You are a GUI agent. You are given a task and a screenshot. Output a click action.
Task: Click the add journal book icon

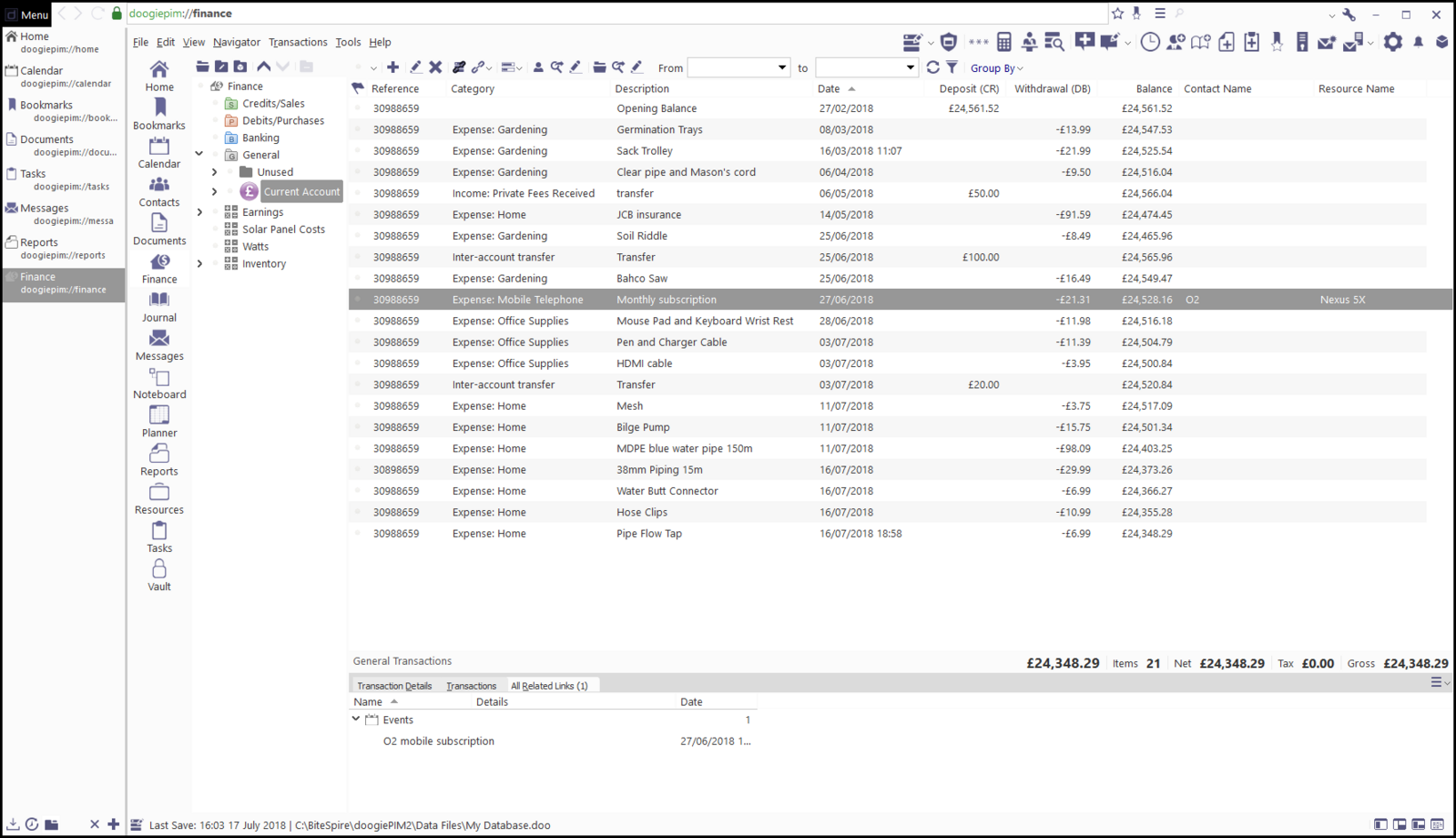click(1201, 42)
